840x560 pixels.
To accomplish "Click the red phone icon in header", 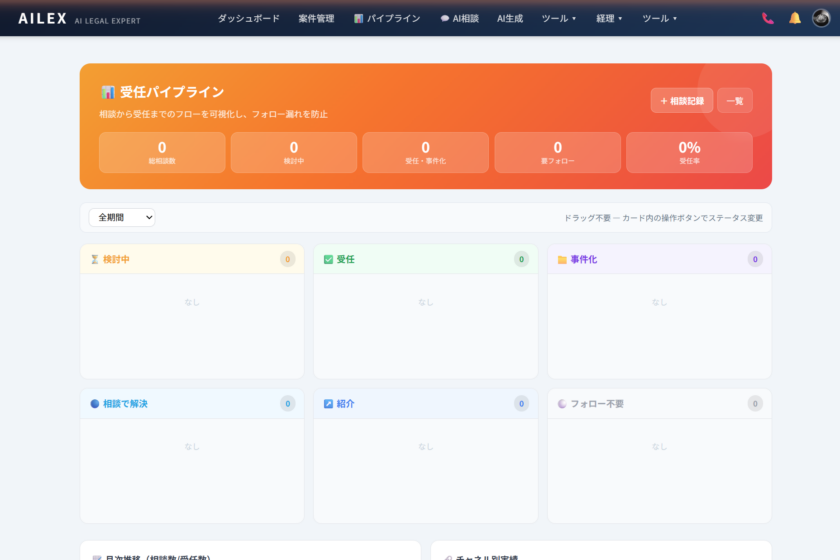I will [x=767, y=18].
